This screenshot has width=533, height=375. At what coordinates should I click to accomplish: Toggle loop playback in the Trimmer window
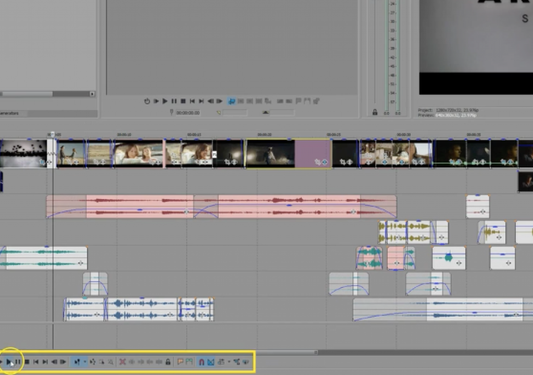(x=147, y=101)
